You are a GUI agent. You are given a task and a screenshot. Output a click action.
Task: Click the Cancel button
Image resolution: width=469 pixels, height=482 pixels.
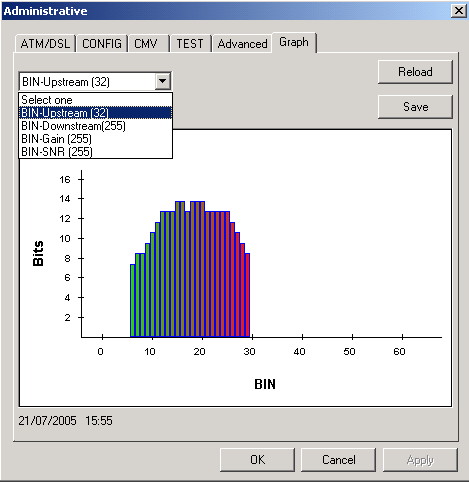pos(338,460)
